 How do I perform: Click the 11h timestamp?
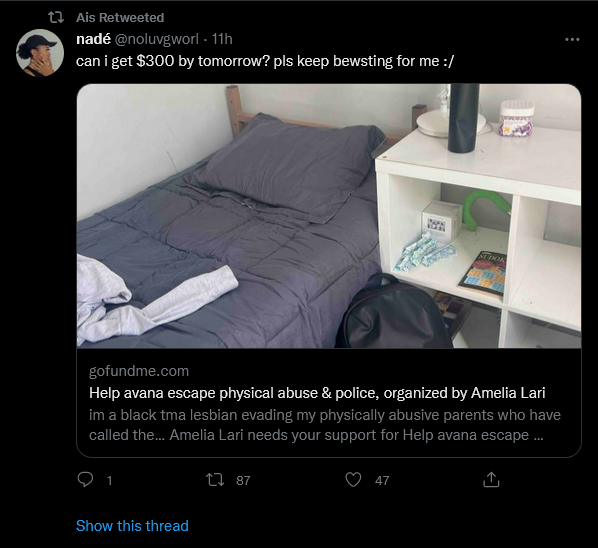click(x=222, y=39)
